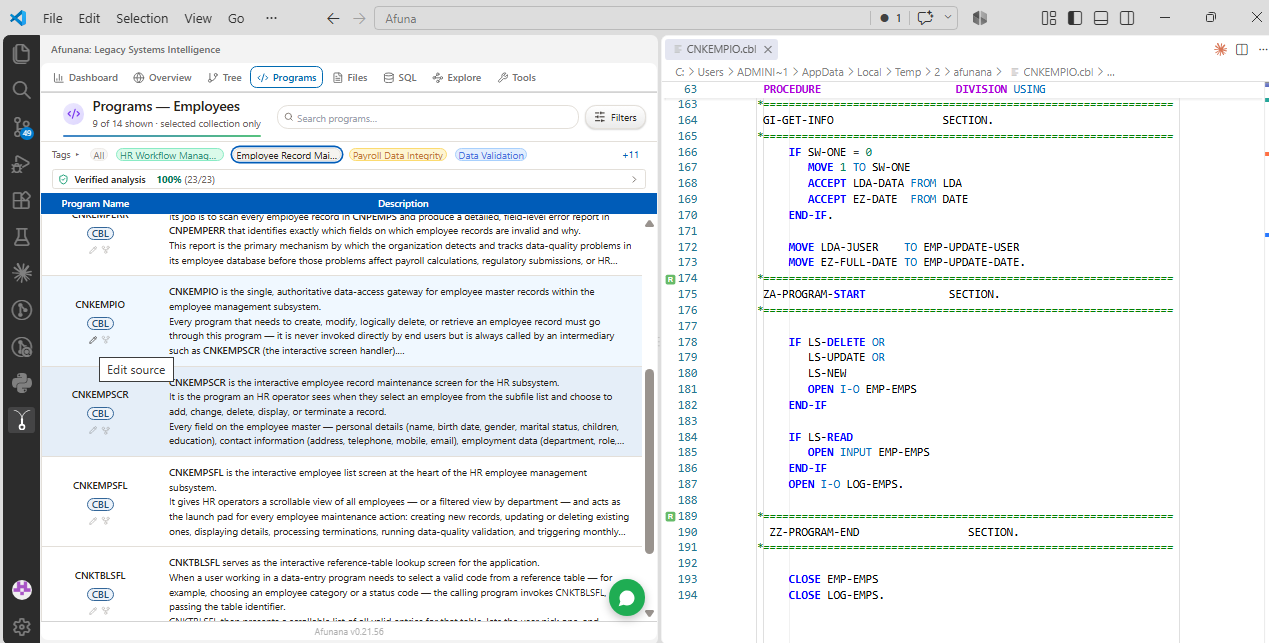
Task: Focus the Search programs input field
Action: pos(428,117)
